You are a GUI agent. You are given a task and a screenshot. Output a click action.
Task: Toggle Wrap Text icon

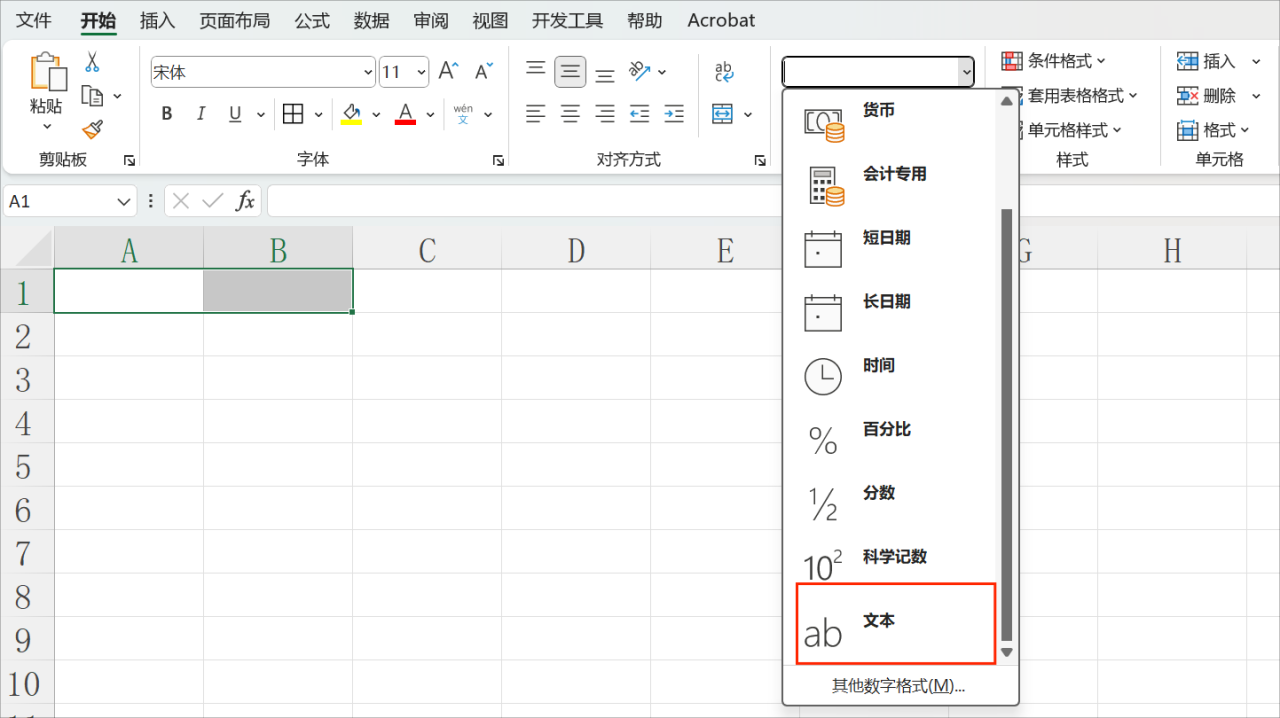point(724,71)
